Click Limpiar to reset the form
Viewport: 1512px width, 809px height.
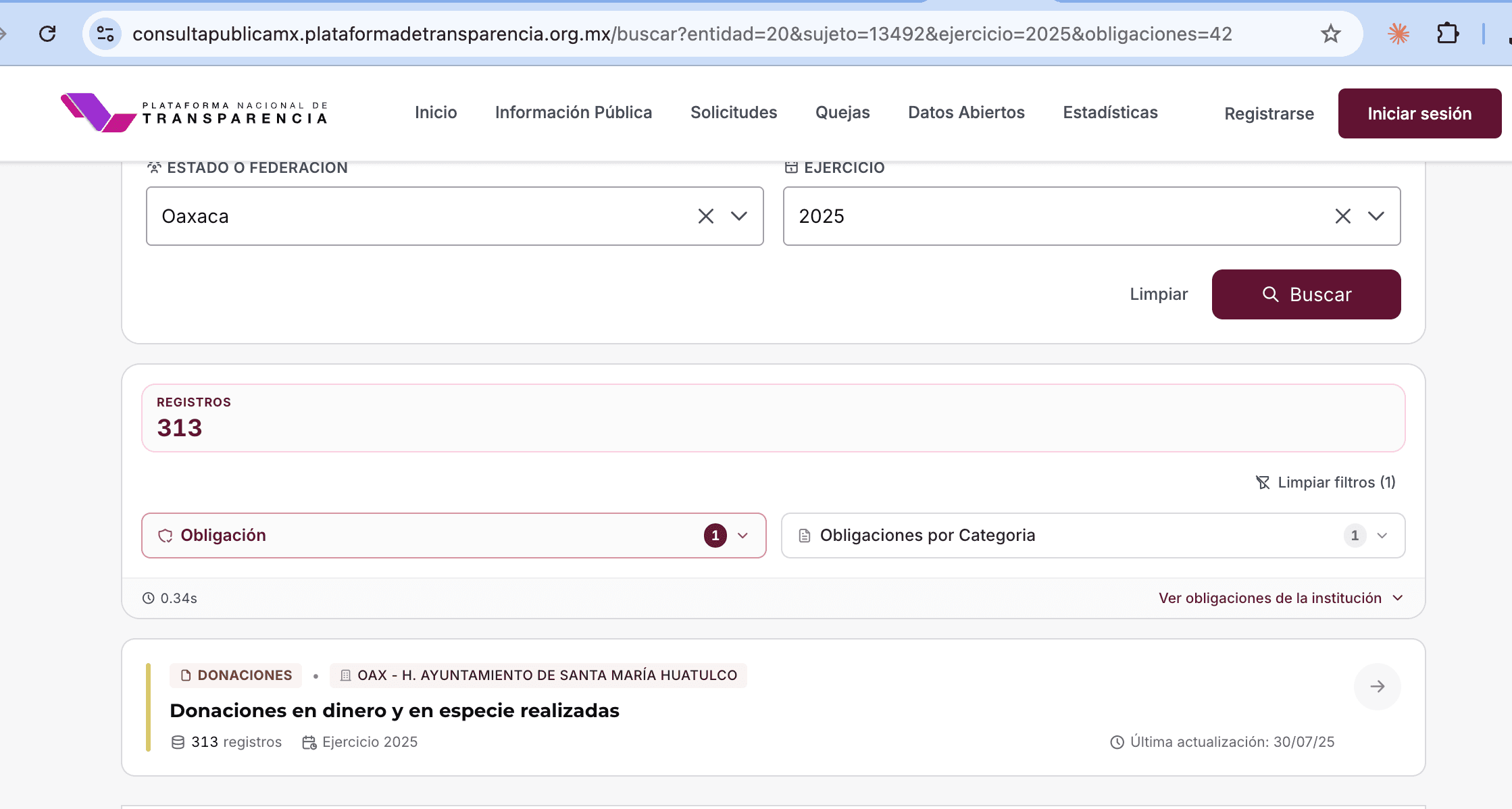pyautogui.click(x=1159, y=294)
